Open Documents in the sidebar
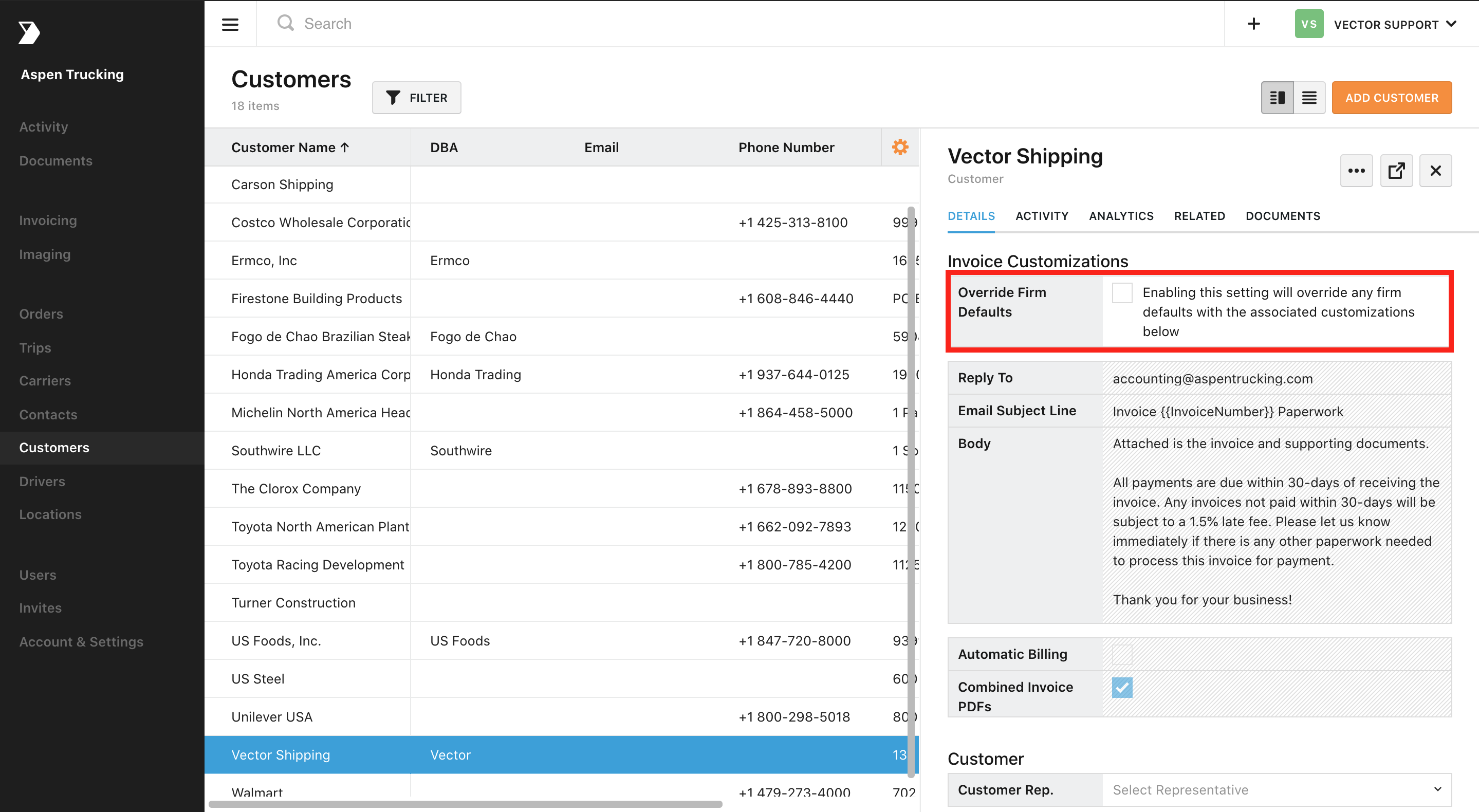 (56, 161)
